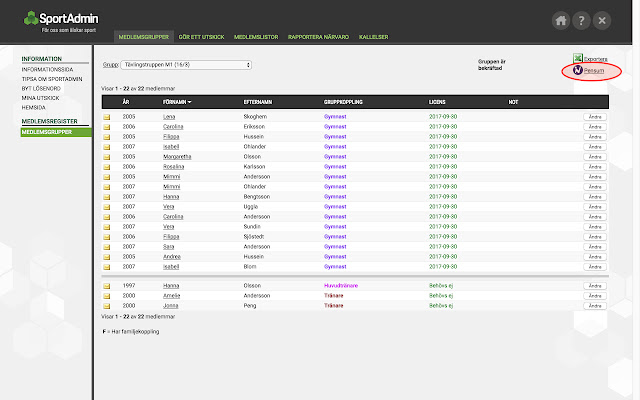The image size is (640, 400).
Task: Click envelope icon for Mimmi Ohlander
Action: pos(107,187)
